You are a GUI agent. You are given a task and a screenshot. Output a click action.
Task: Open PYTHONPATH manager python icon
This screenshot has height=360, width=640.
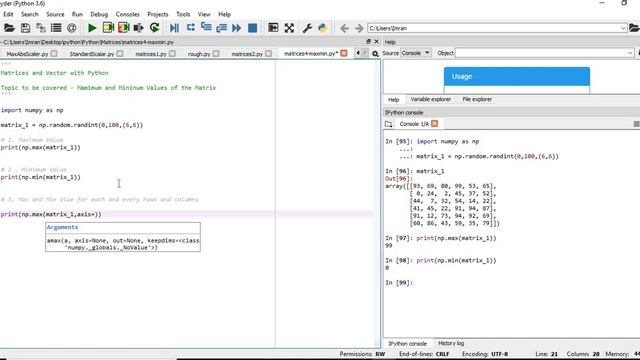[x=322, y=28]
